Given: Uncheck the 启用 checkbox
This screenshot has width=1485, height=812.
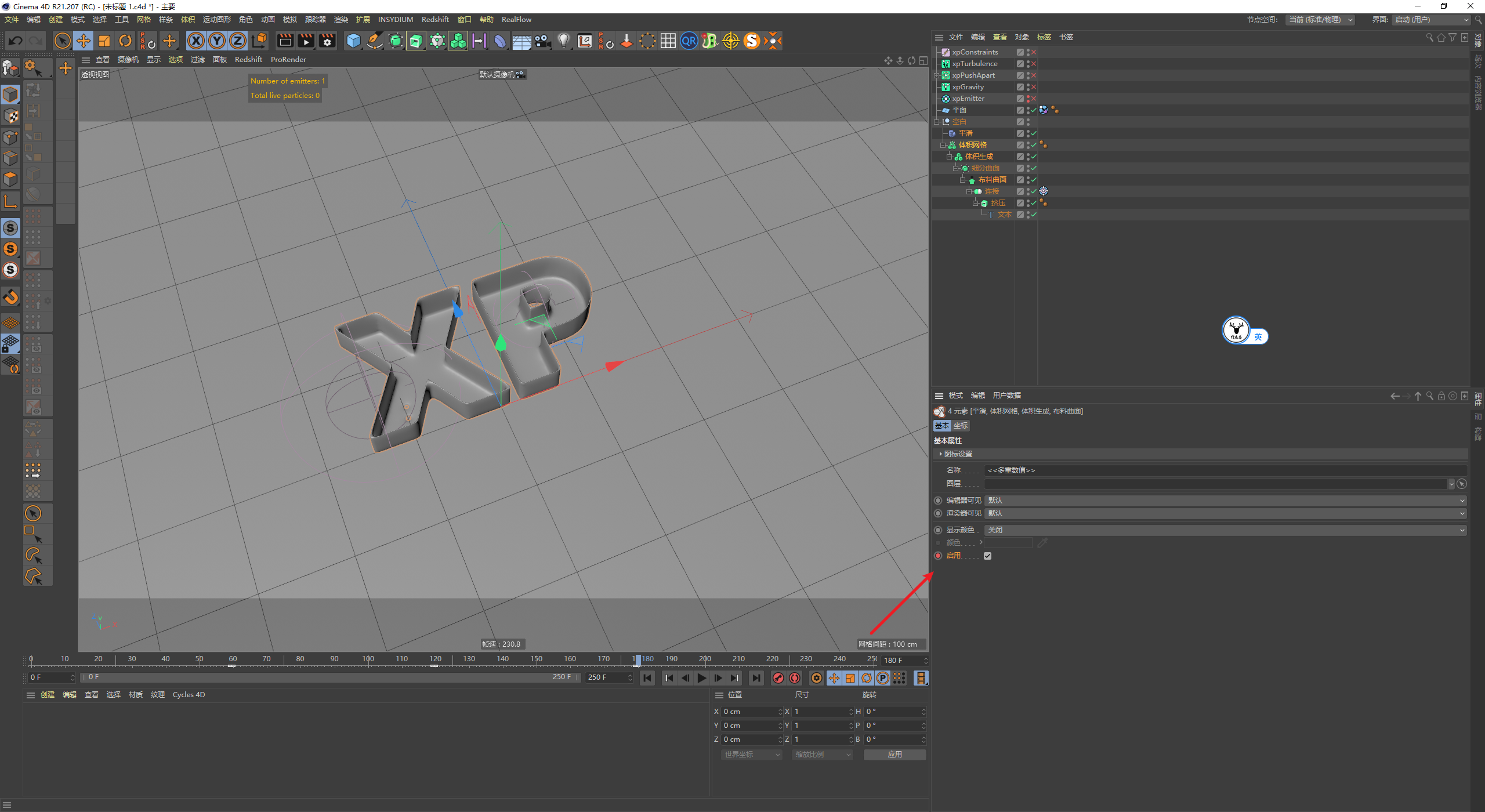Looking at the screenshot, I should point(987,556).
